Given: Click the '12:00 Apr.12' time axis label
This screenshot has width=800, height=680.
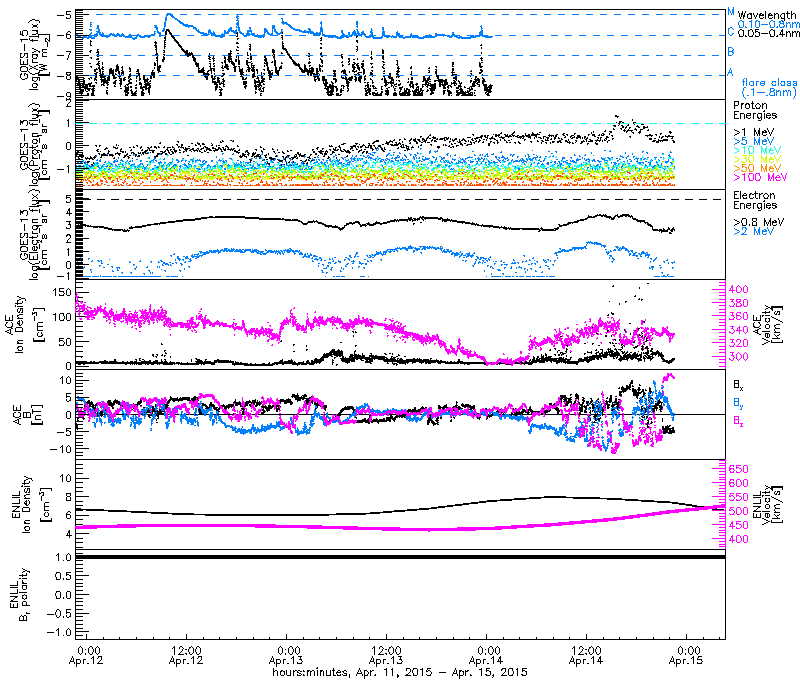Looking at the screenshot, I should tap(186, 656).
